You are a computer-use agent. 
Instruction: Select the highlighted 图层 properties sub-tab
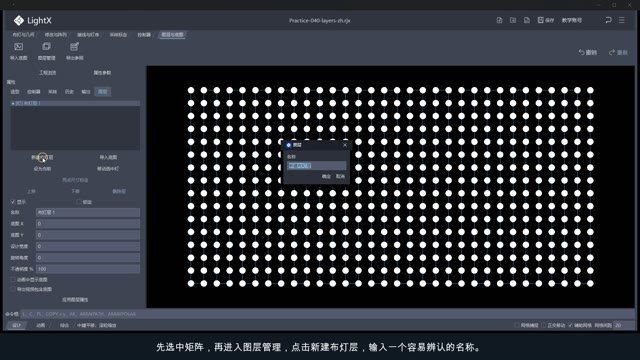102,92
